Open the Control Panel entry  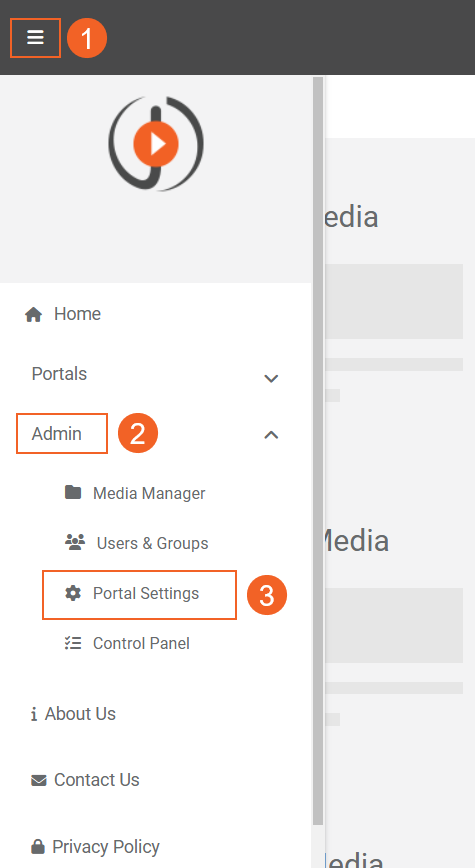141,643
